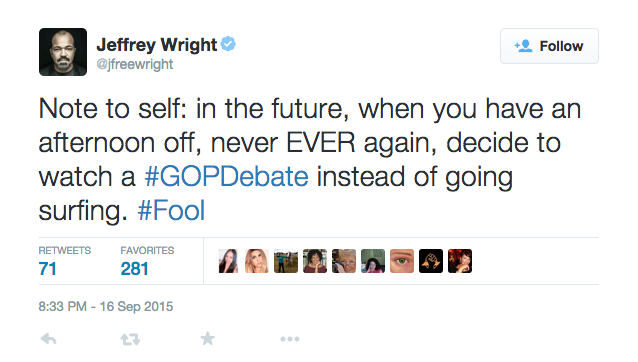The image size is (638, 362).
Task: Retweet using the retweet arrows icon
Action: [x=130, y=339]
